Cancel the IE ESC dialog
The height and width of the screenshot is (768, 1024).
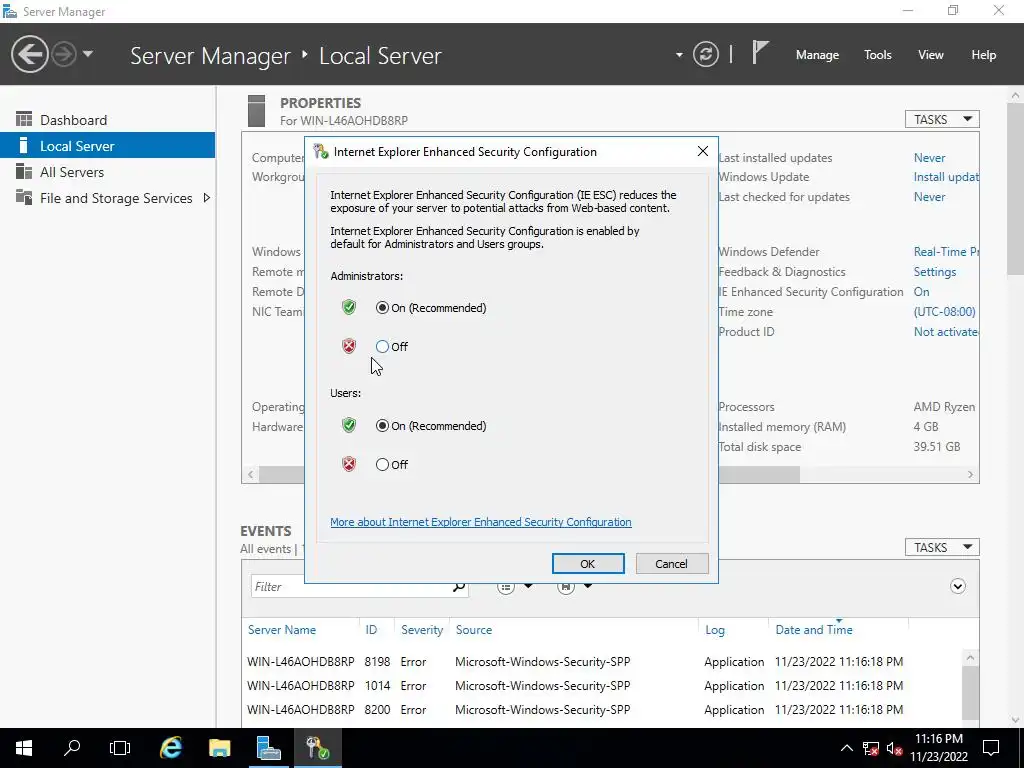pos(671,564)
